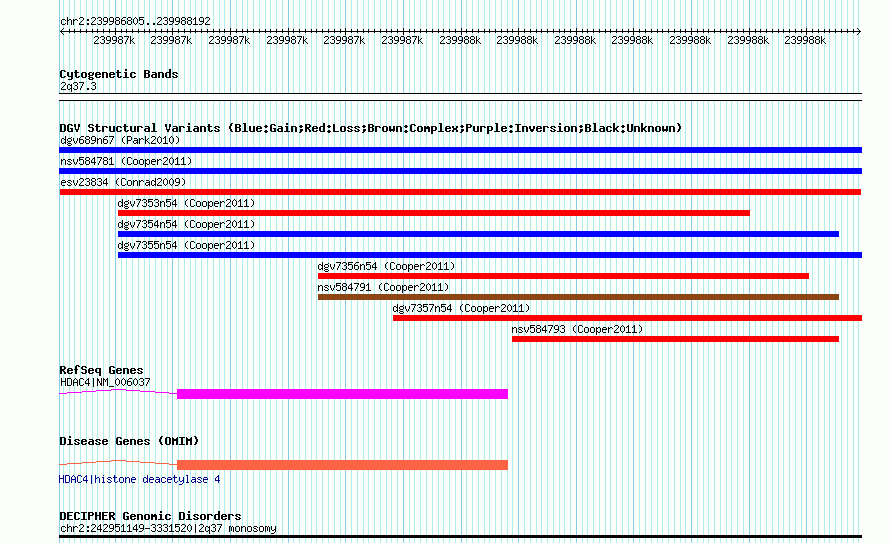Click the HDAC4|NM_006037 RefSeq label

105,382
